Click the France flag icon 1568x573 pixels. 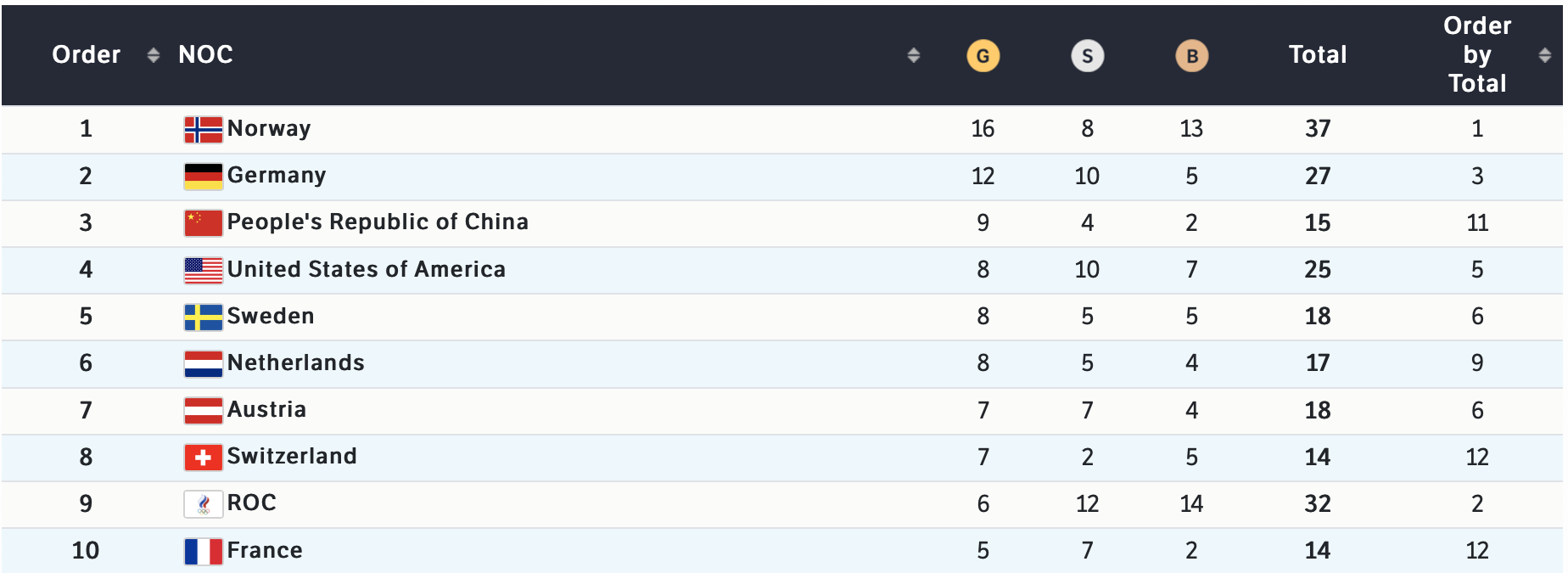point(203,551)
